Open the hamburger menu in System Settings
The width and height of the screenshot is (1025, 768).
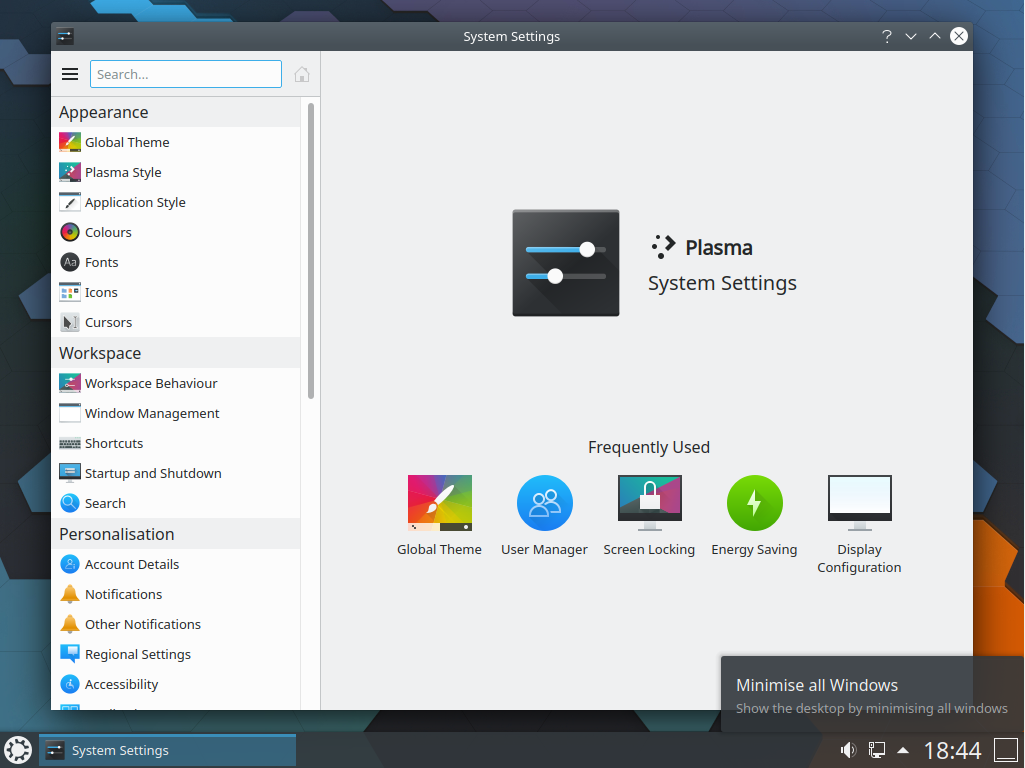pos(70,75)
